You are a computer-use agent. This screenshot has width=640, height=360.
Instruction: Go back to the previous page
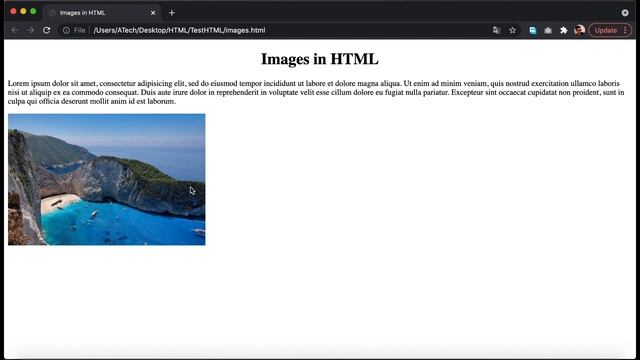click(15, 30)
